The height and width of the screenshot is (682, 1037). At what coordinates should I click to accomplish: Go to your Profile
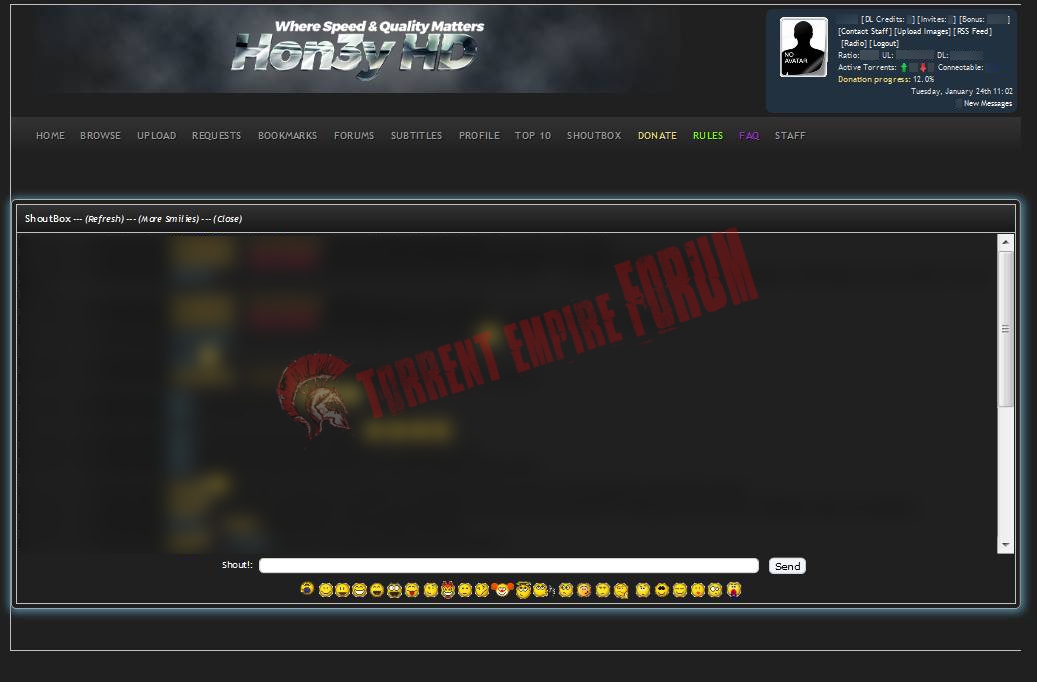click(479, 136)
